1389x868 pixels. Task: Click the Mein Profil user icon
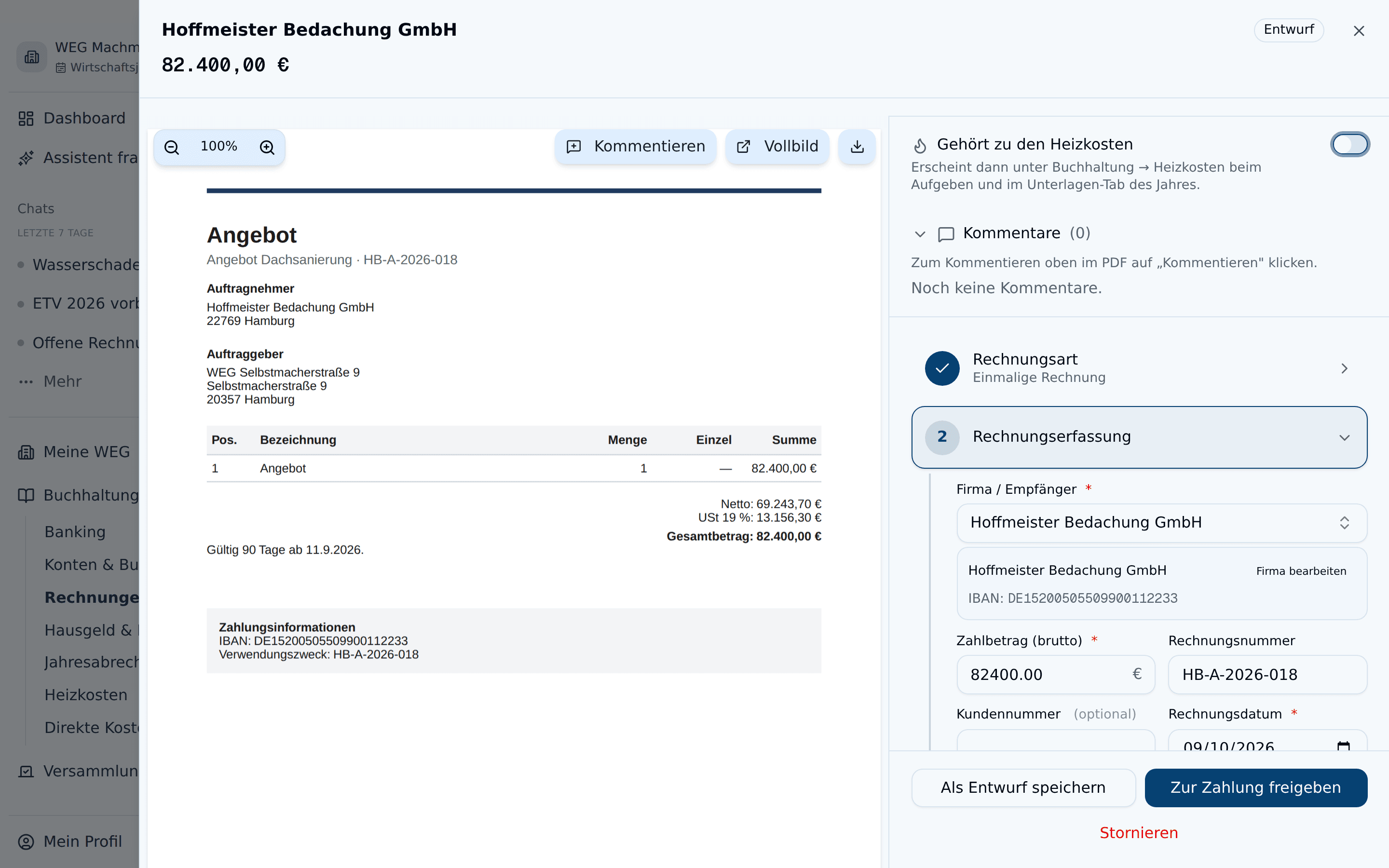click(x=26, y=841)
